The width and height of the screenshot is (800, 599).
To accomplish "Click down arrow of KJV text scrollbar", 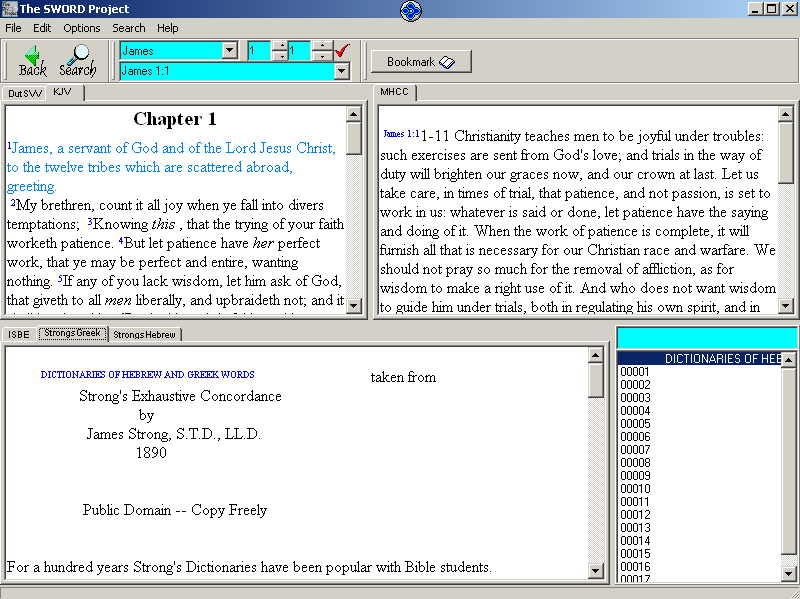I will [x=354, y=306].
